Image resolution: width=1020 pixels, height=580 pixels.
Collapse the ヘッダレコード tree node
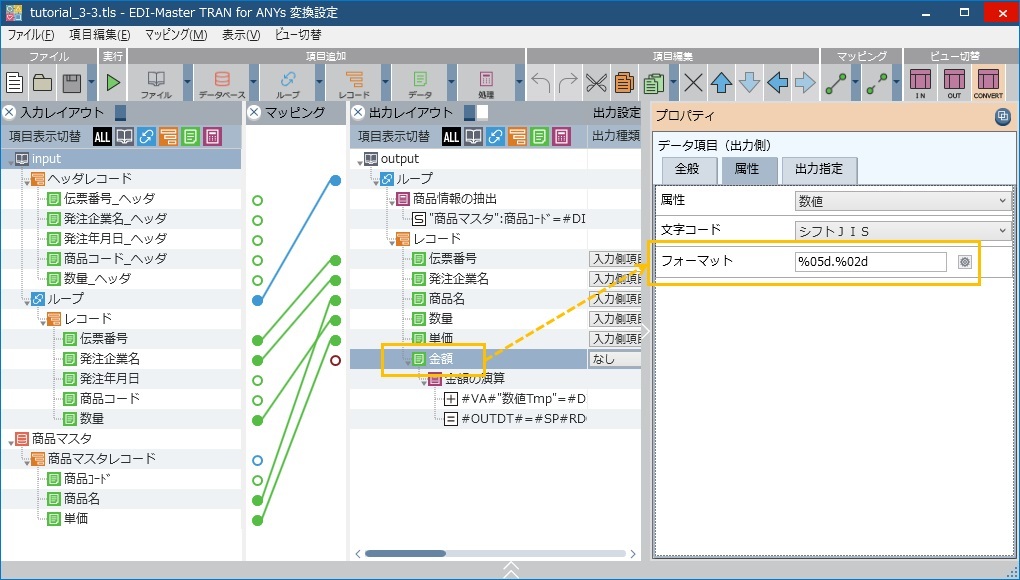point(24,179)
